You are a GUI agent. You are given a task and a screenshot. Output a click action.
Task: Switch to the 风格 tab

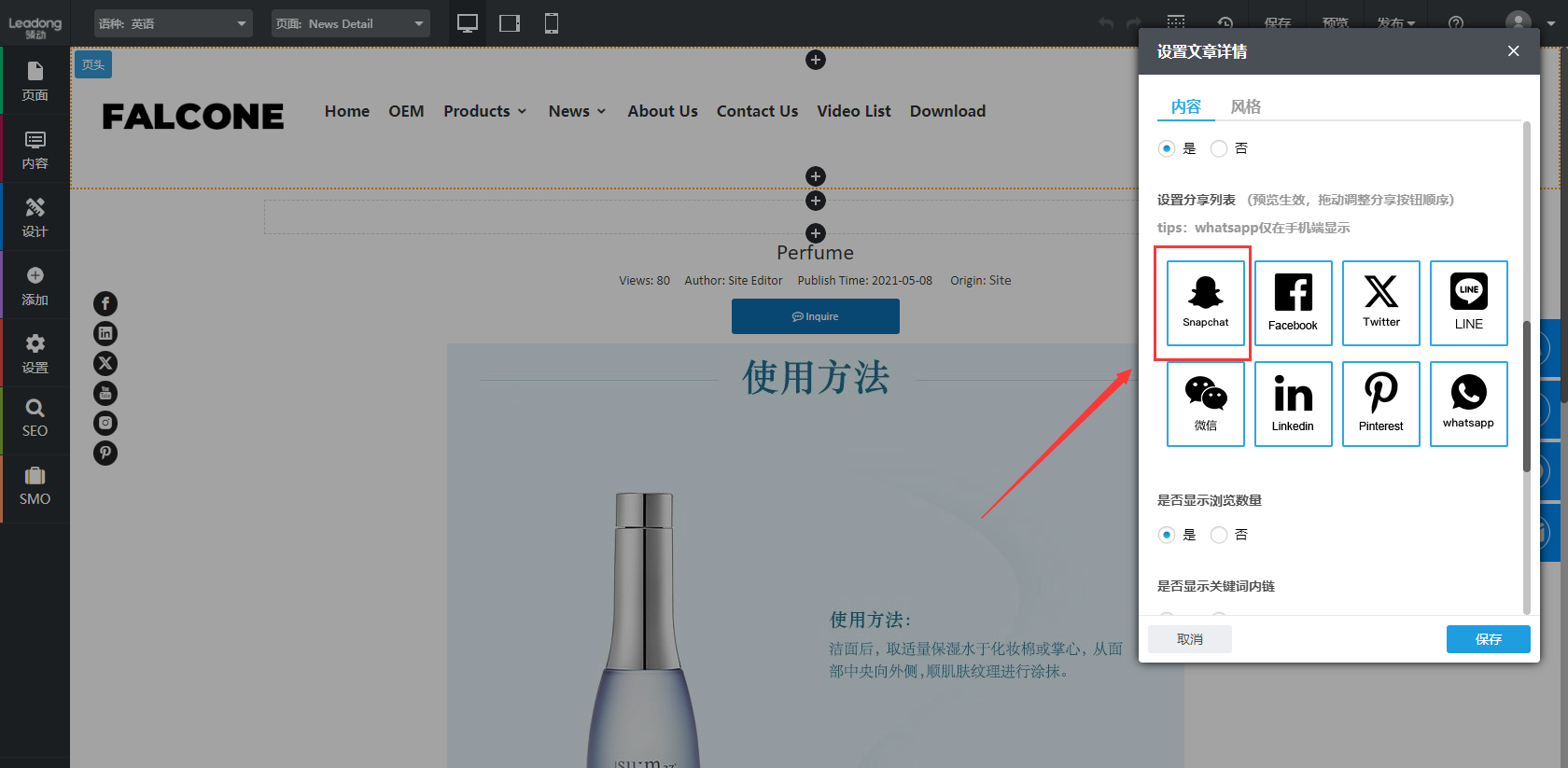pos(1246,106)
